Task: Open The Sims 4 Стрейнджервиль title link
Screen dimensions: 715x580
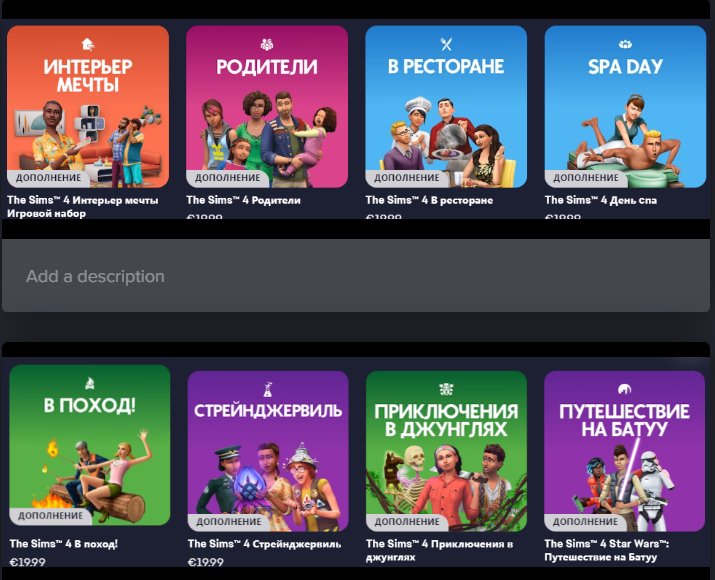Action: [264, 544]
